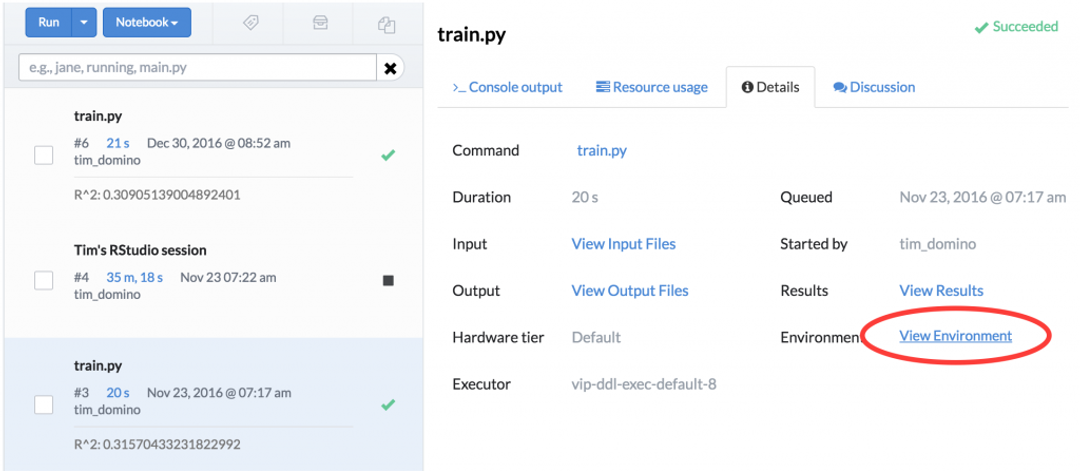The width and height of the screenshot is (1080, 471).
Task: Click the tag icon in the toolbar
Action: pos(251,23)
